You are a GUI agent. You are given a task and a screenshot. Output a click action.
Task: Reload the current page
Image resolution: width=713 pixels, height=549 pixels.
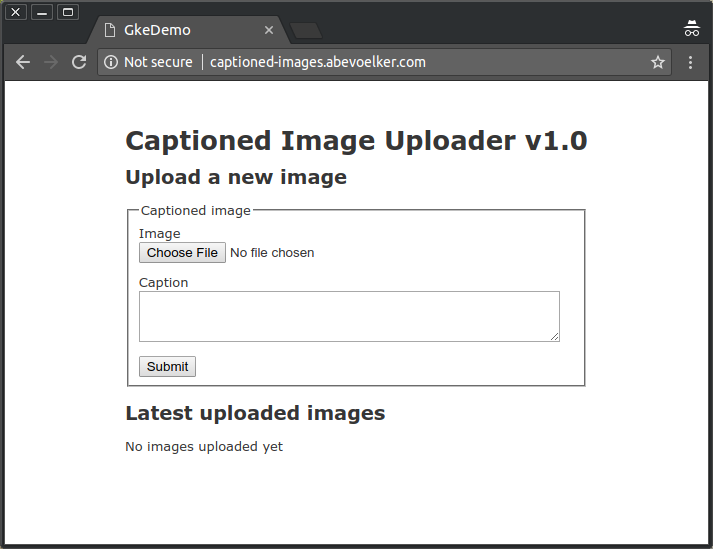pyautogui.click(x=79, y=62)
